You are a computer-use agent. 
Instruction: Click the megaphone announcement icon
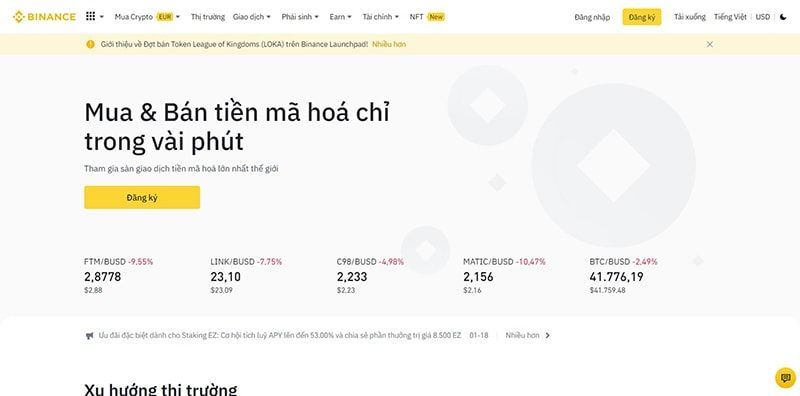(x=90, y=335)
